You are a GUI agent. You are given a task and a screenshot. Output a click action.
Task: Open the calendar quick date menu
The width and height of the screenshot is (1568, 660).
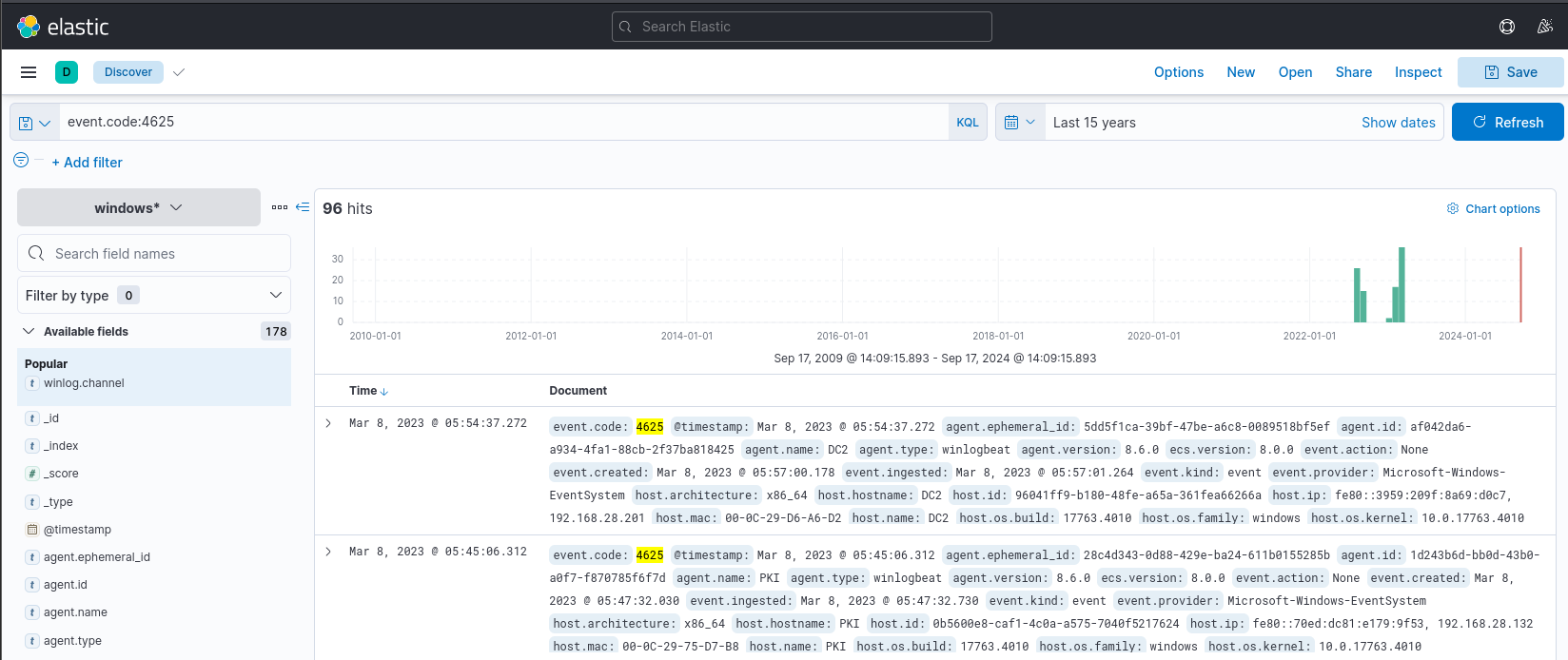(x=1020, y=123)
